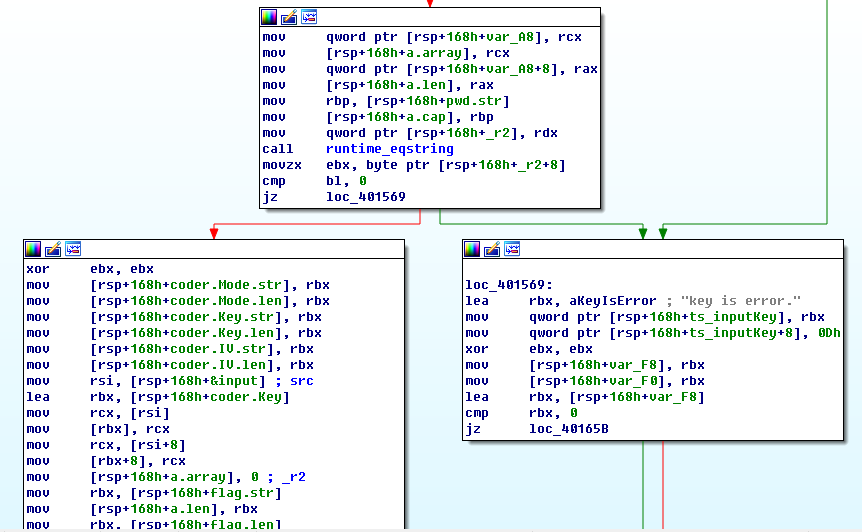Click the group-nodes icon of the loc_401569 node
The image size is (862, 532).
[512, 249]
